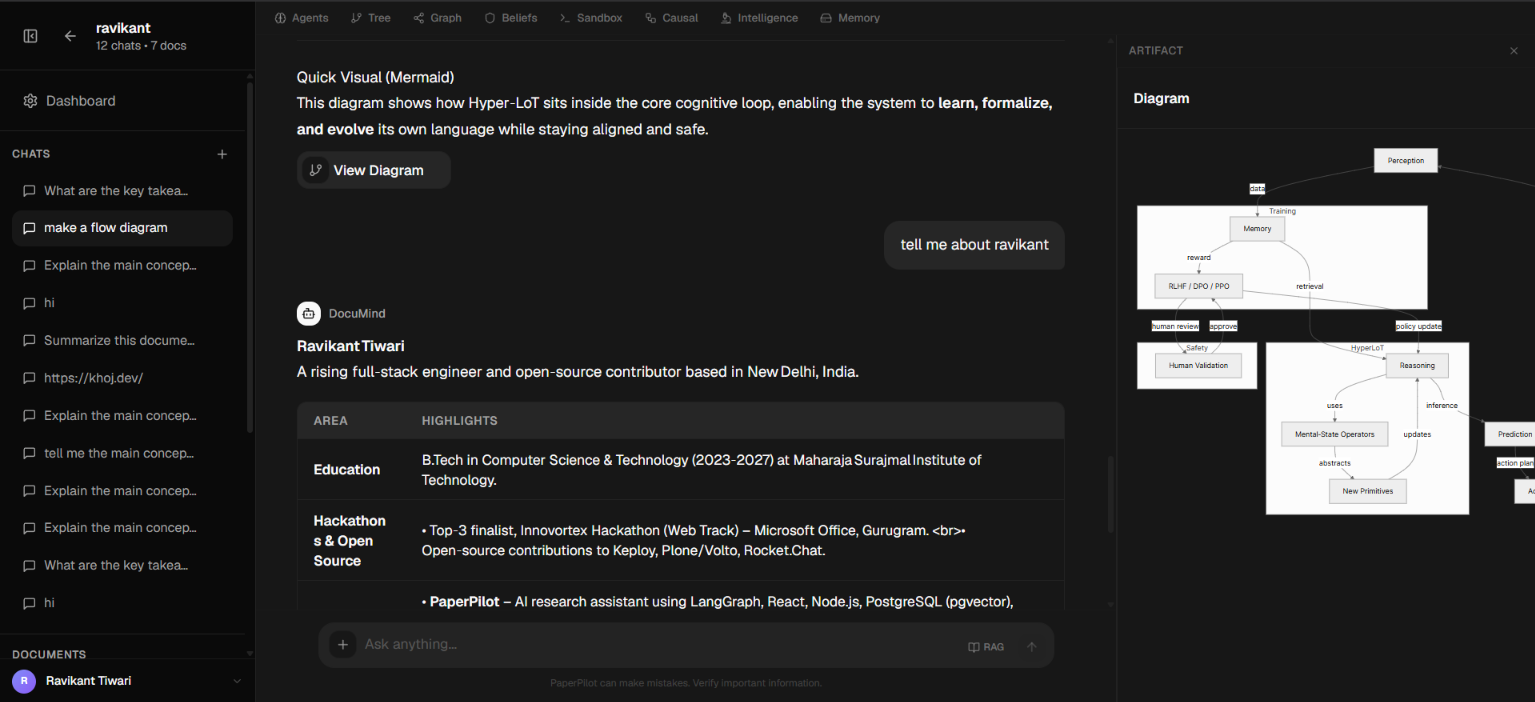Attach file via plus icon in input
The height and width of the screenshot is (702, 1535).
pos(343,645)
